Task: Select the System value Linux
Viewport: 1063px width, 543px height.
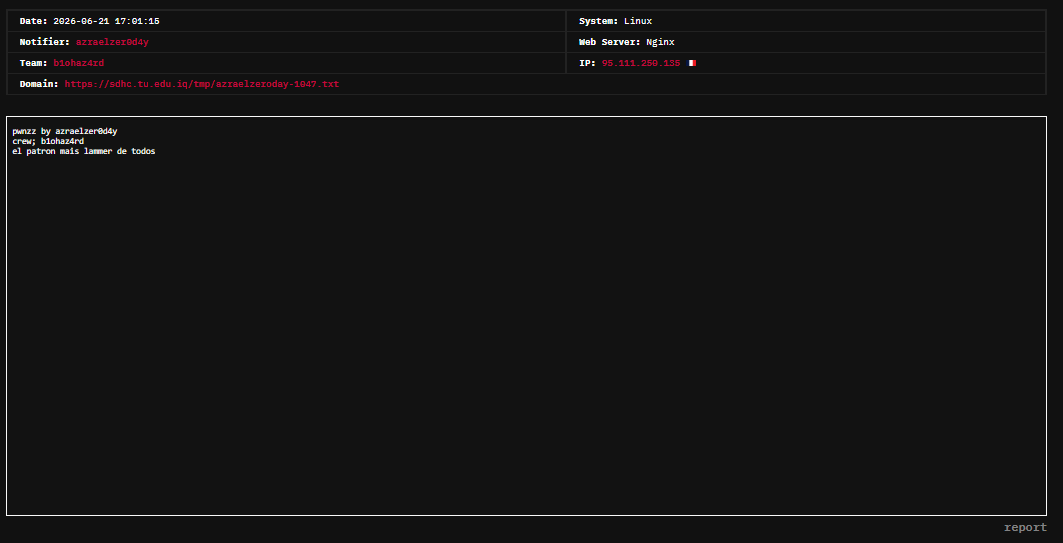Action: 638,21
